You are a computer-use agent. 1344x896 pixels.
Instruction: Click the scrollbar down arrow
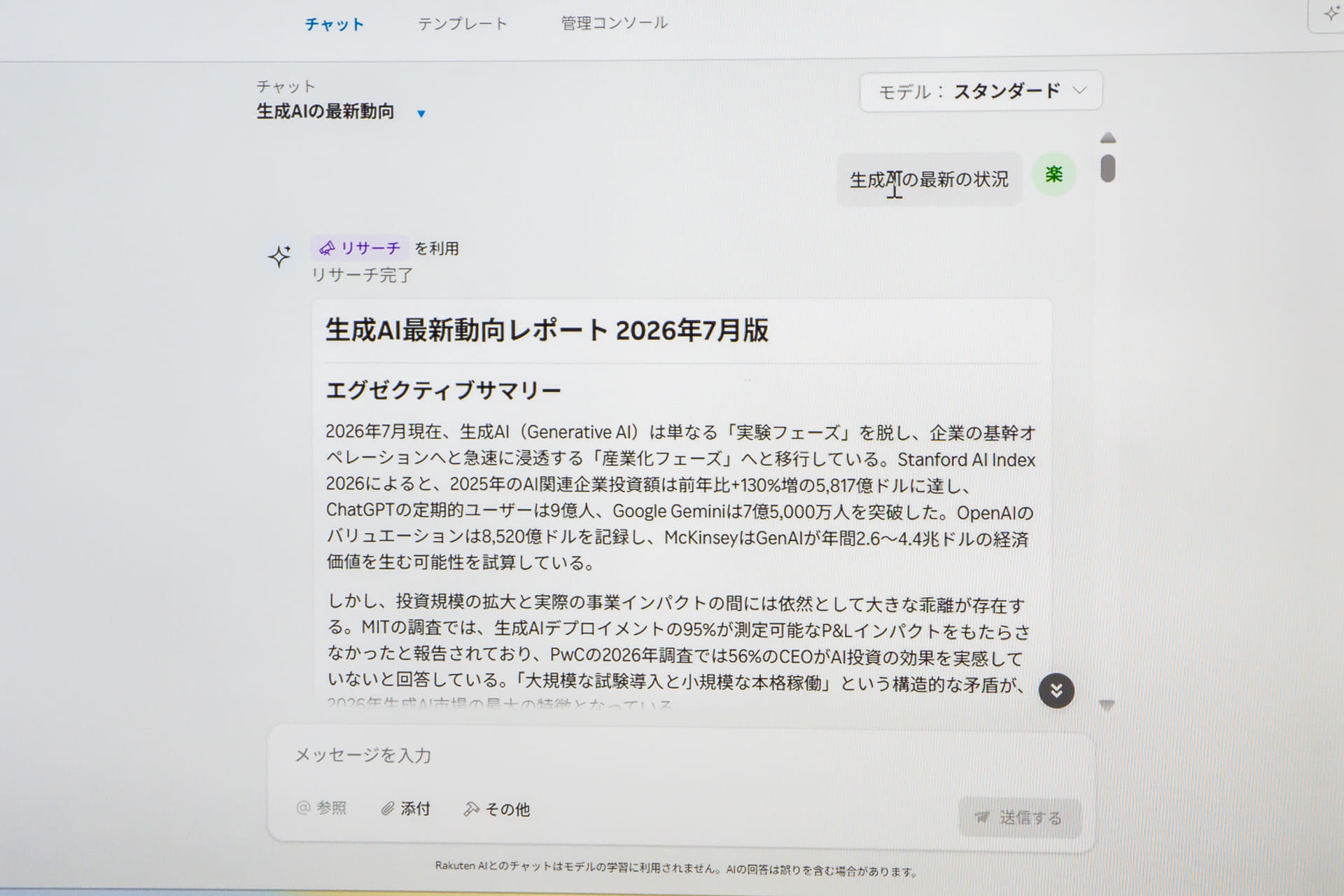pos(1107,706)
